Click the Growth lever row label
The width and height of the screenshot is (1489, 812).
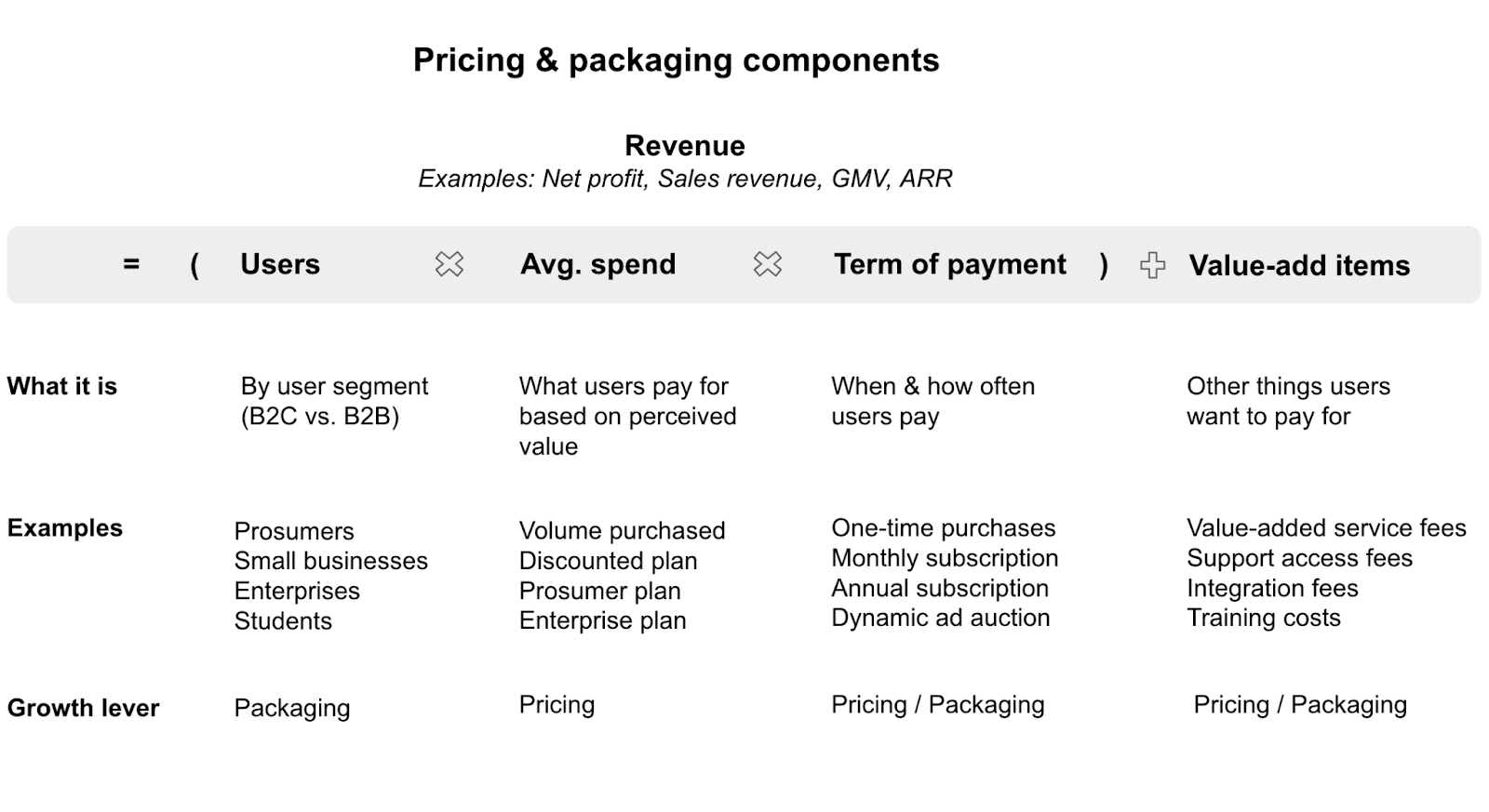(x=84, y=708)
